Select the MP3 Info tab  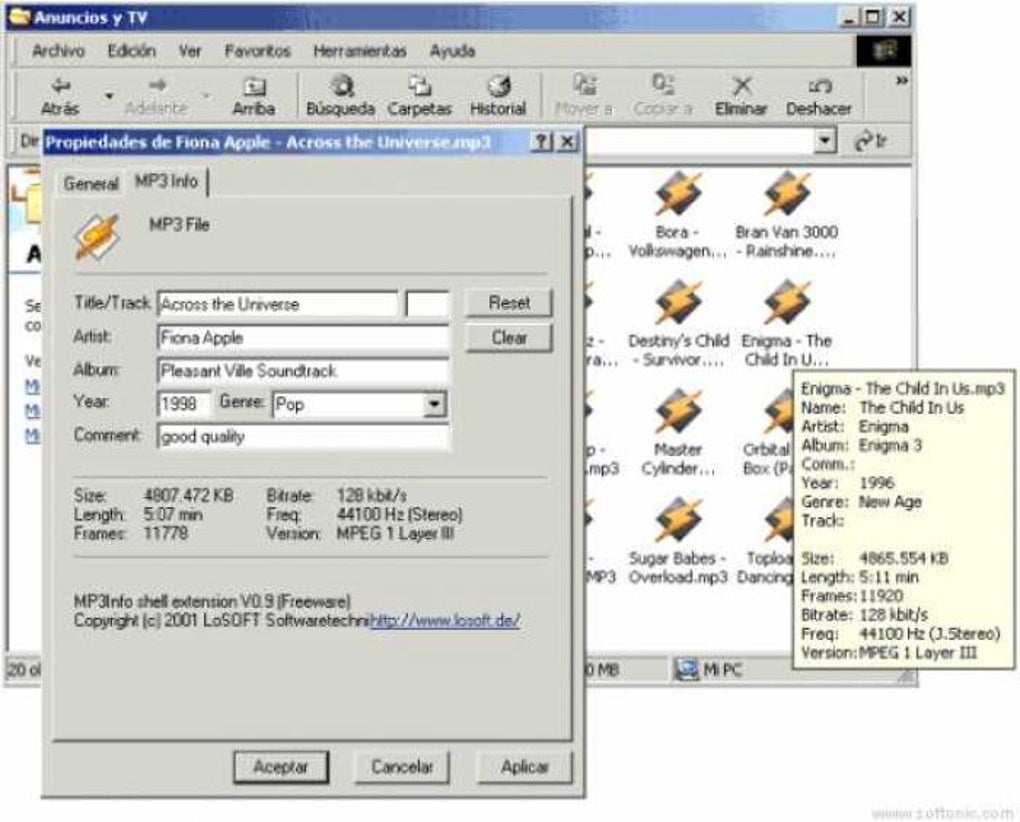(x=167, y=181)
